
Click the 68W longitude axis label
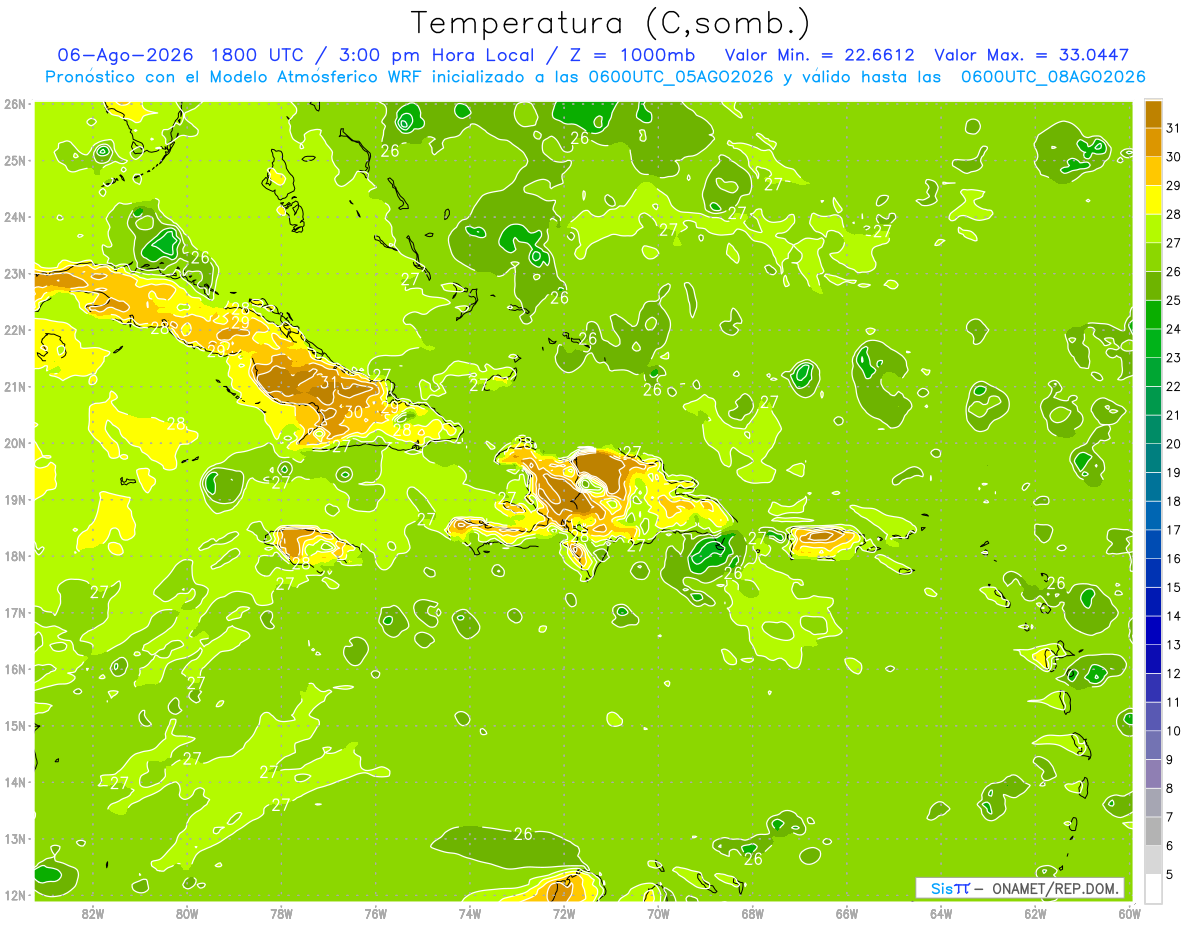coord(752,913)
